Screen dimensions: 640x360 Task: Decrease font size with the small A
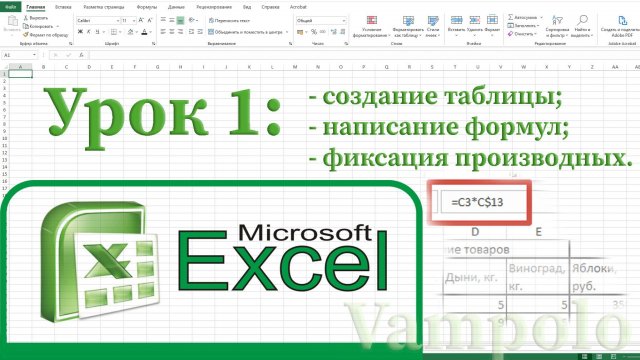150,20
